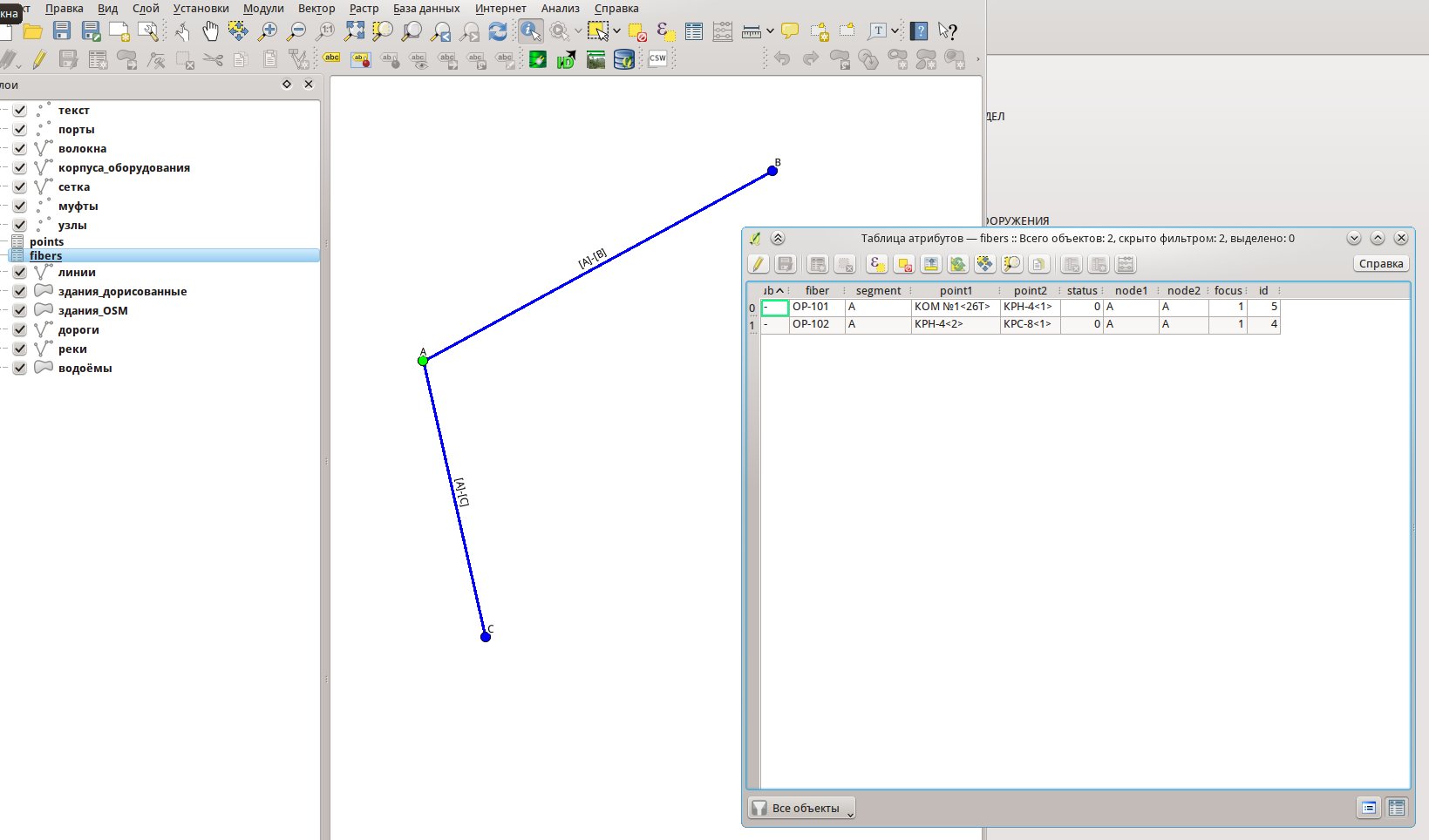The image size is (1429, 840).
Task: Select features by expression in attribute table
Action: click(877, 264)
